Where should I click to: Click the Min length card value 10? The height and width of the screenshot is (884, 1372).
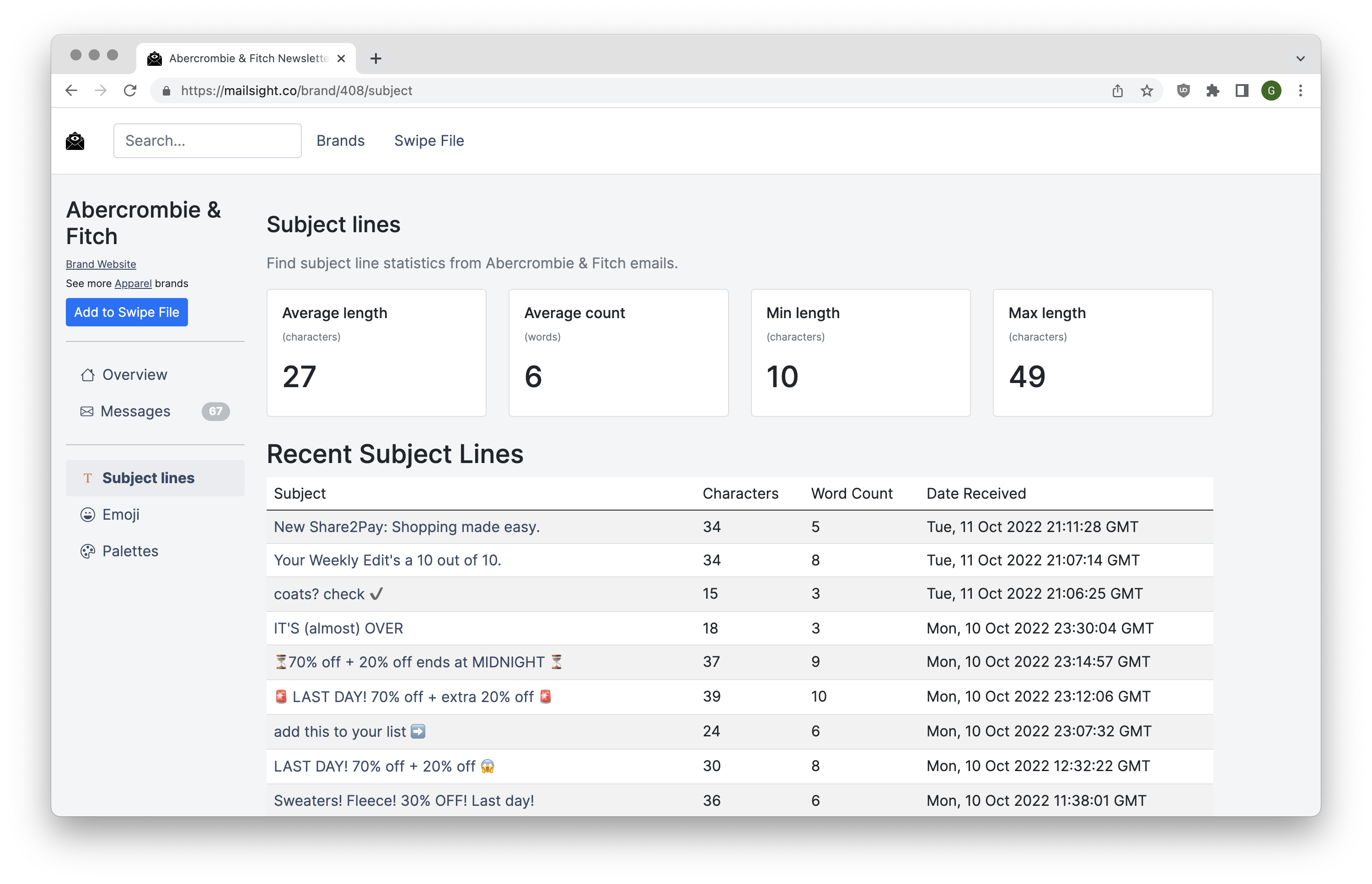[782, 377]
